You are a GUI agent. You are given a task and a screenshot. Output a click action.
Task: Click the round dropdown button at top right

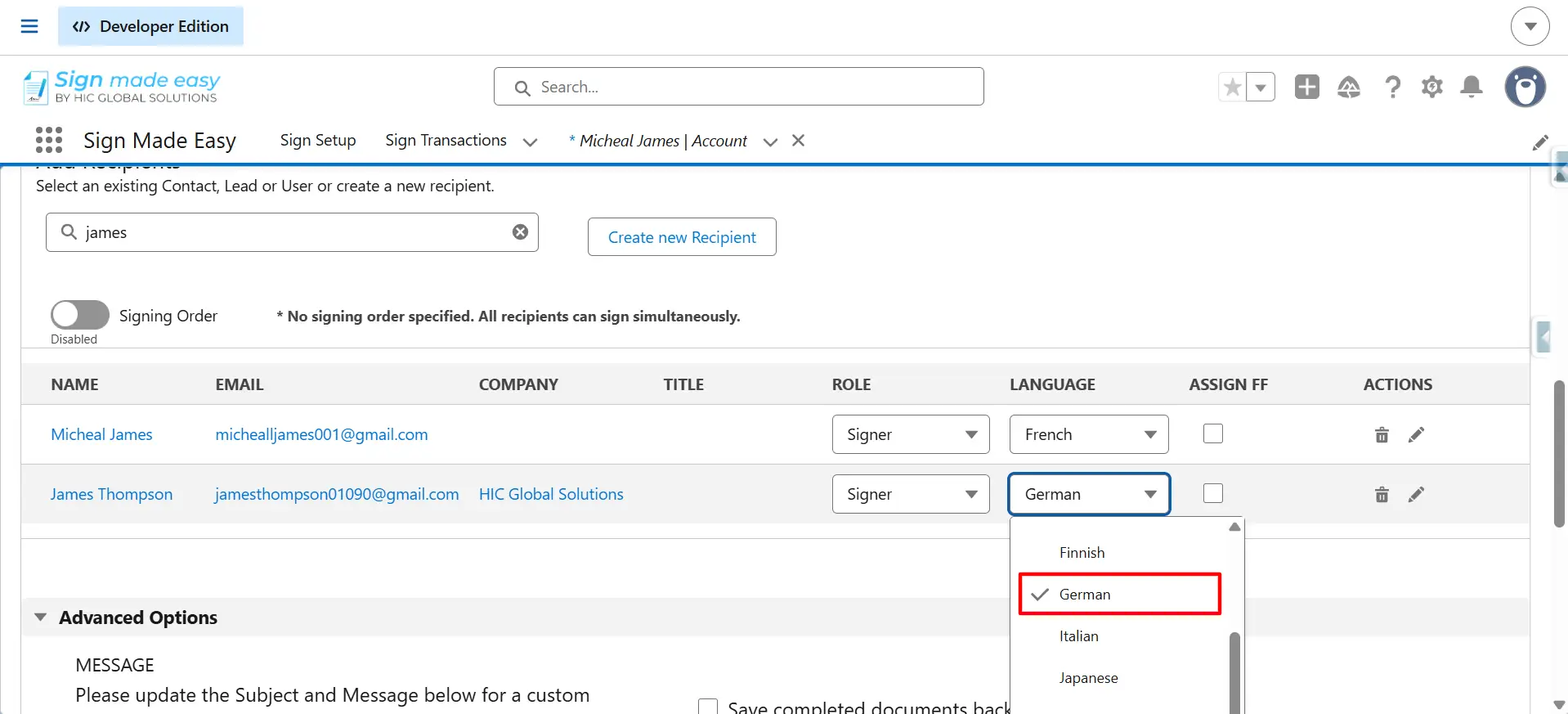[1530, 26]
